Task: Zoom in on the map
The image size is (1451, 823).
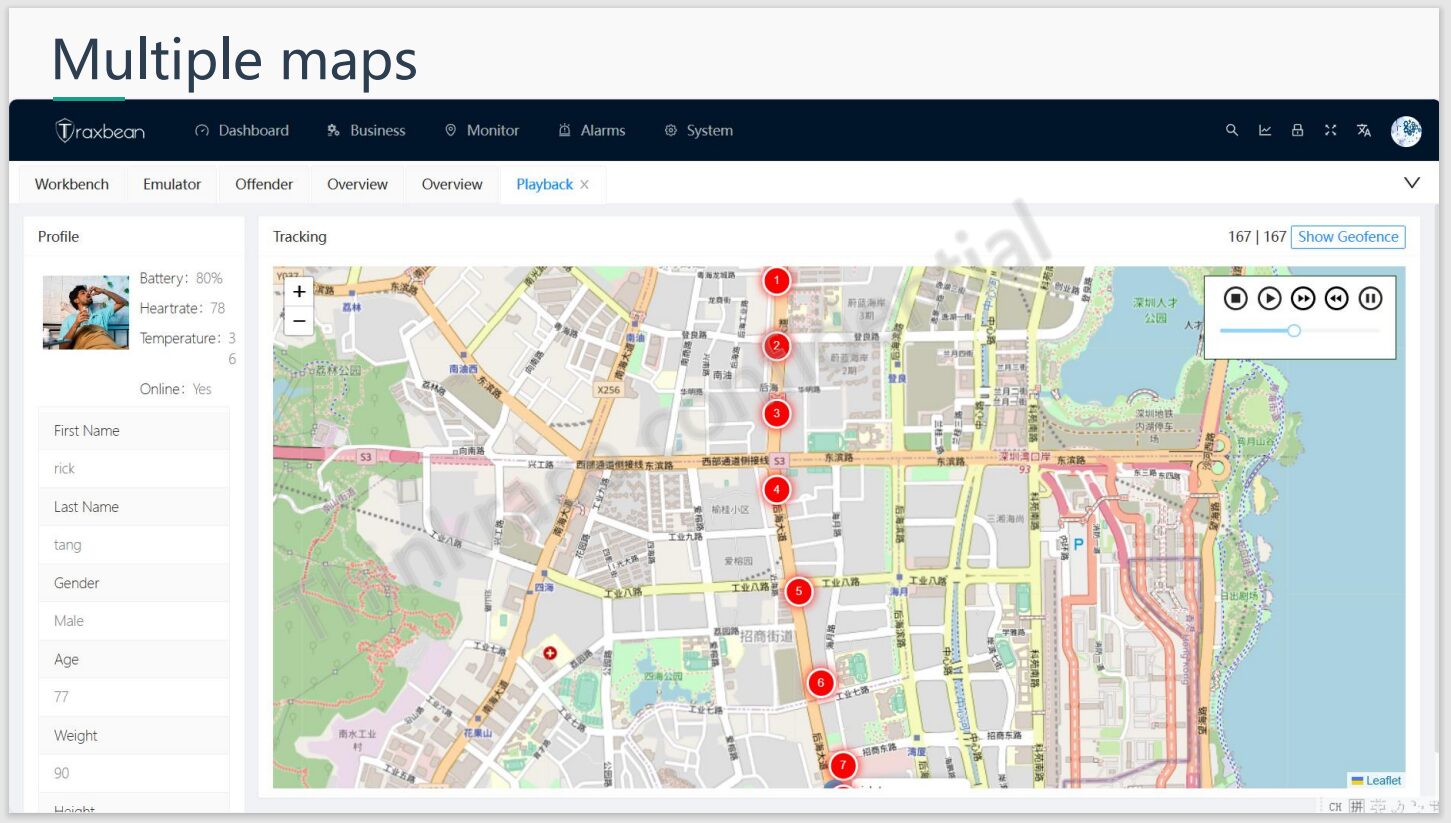Action: click(299, 292)
